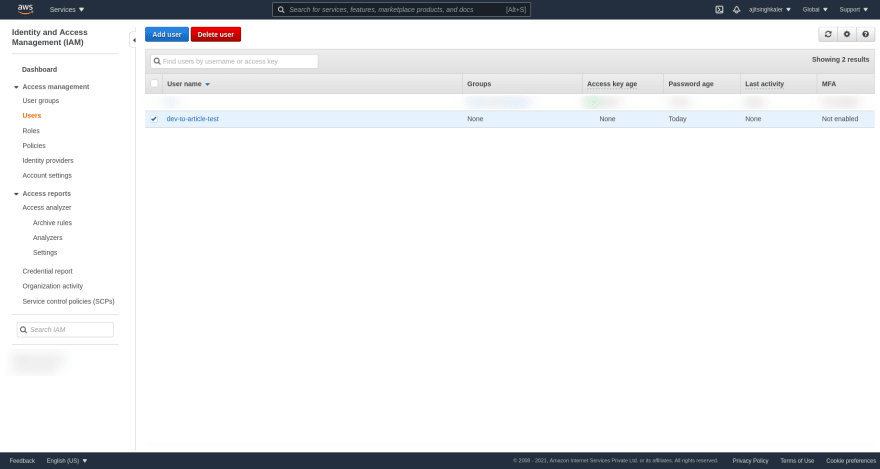The height and width of the screenshot is (469, 880).
Task: Click the Password age column header
Action: (691, 84)
